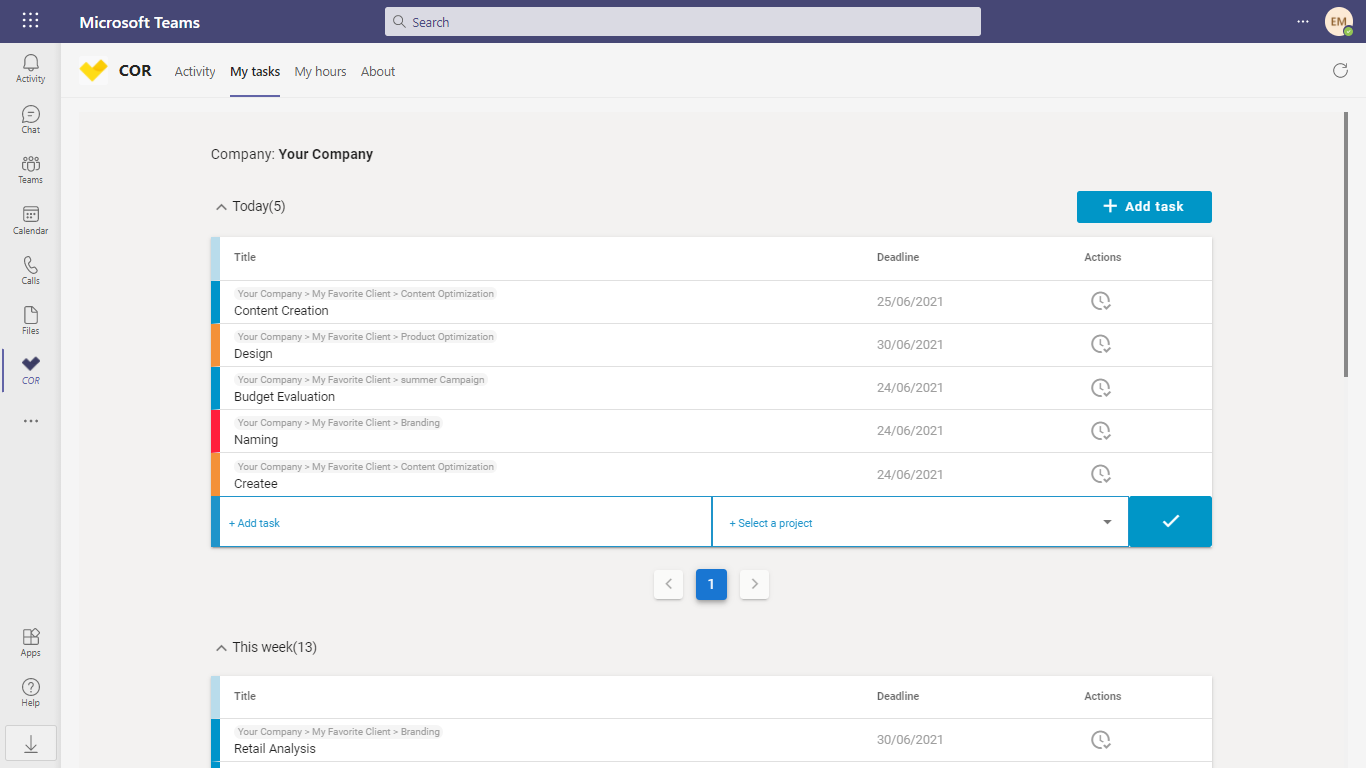
Task: Open the EM profile avatar menu
Action: [x=1339, y=21]
